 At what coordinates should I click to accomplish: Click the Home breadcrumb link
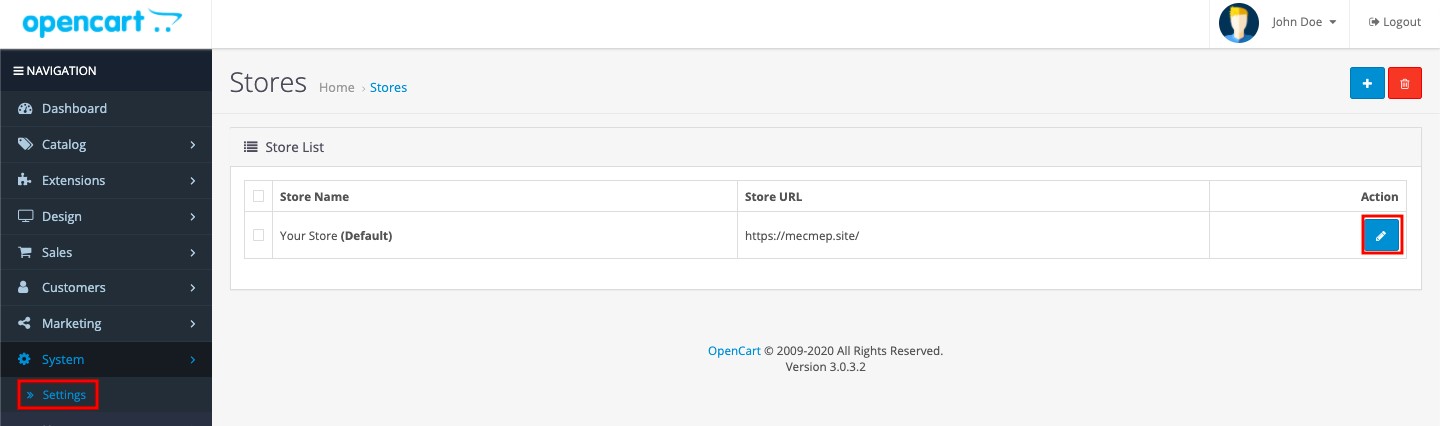pyautogui.click(x=336, y=87)
